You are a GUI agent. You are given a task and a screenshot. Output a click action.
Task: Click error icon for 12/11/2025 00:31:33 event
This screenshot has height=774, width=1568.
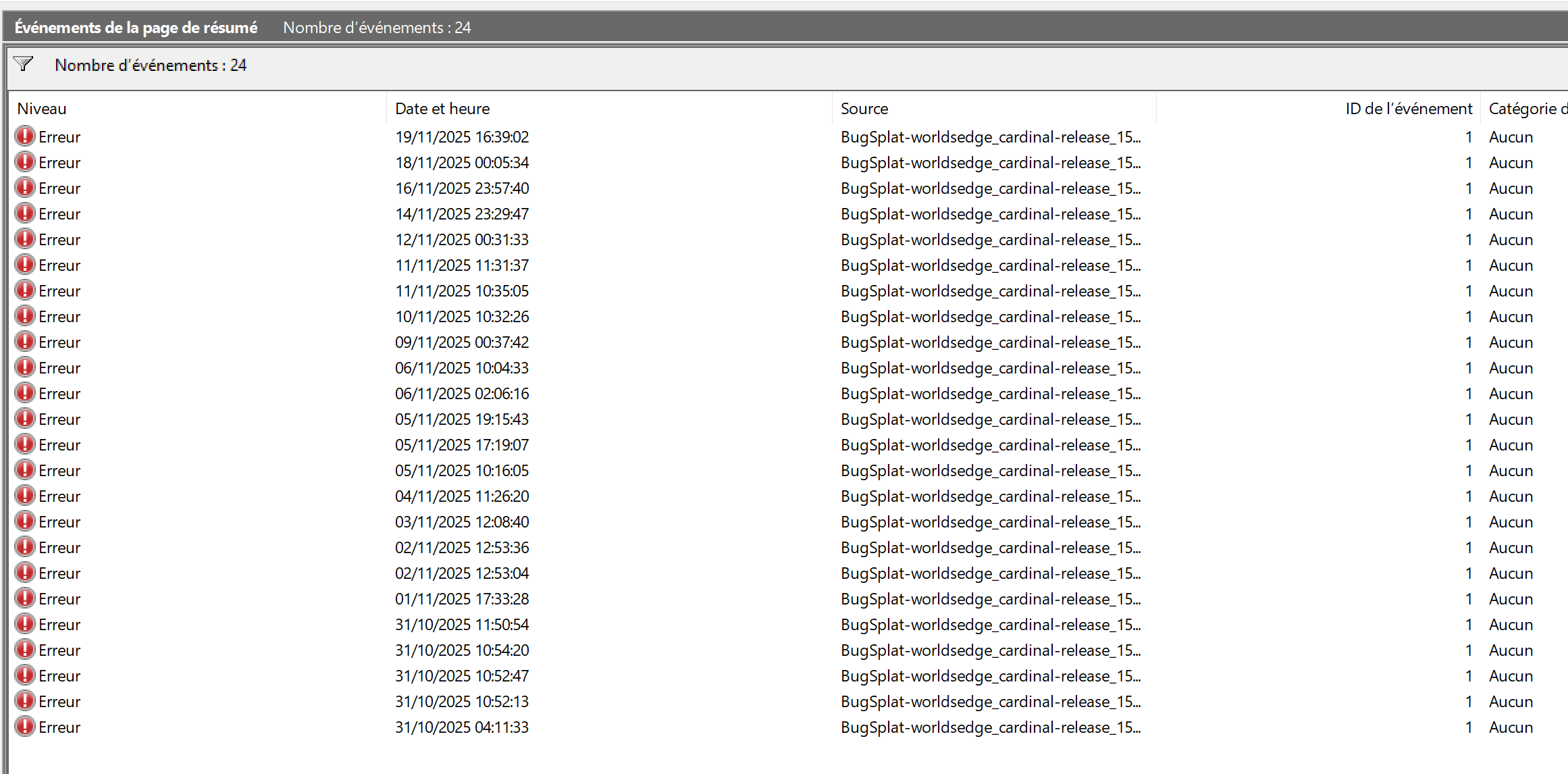coord(25,239)
